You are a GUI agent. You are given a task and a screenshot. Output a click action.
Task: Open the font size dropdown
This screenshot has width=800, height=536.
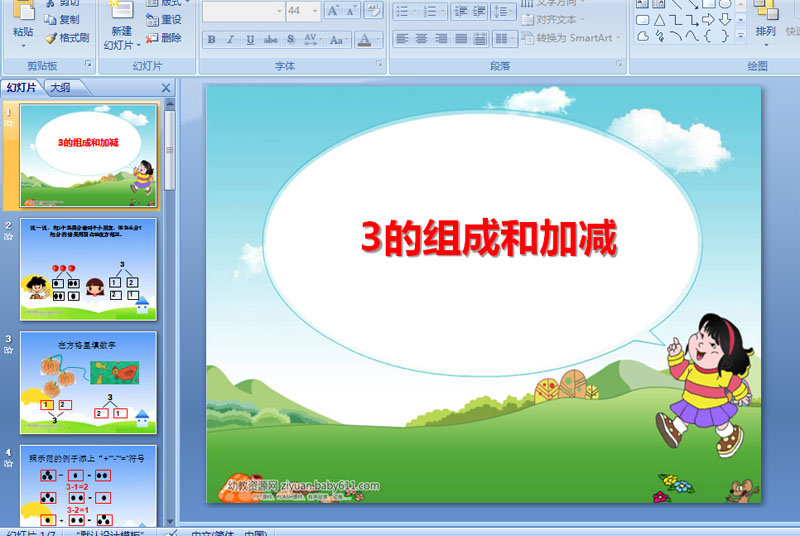click(315, 11)
